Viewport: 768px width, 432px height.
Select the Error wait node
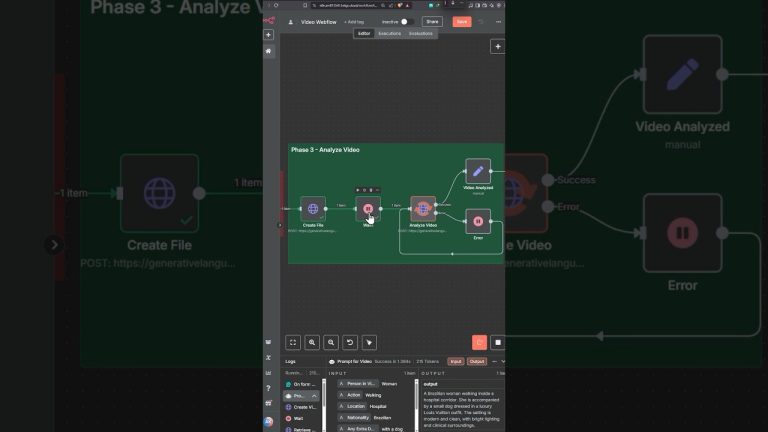click(478, 221)
